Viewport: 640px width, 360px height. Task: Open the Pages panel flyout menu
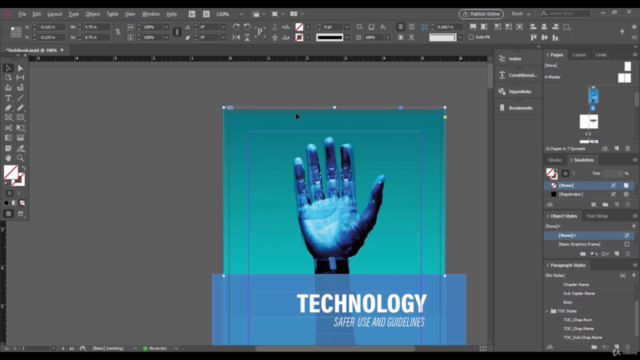coord(635,55)
